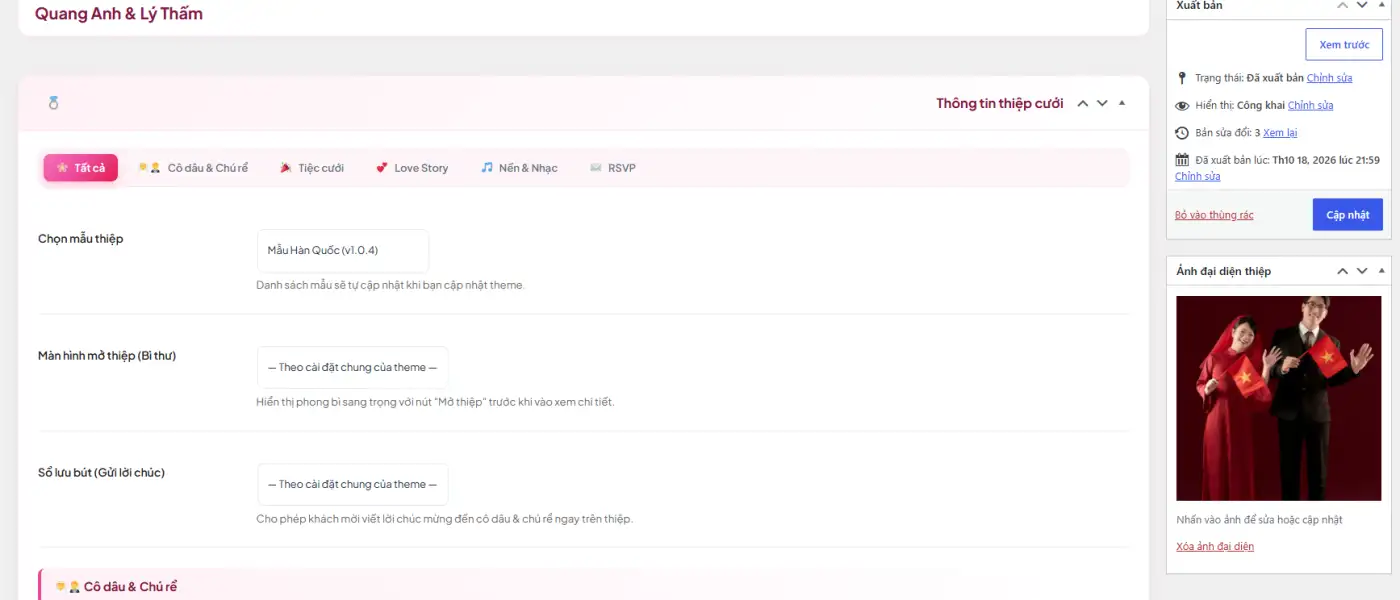Click the Cập nhật button
The height and width of the screenshot is (600, 1400).
point(1348,215)
